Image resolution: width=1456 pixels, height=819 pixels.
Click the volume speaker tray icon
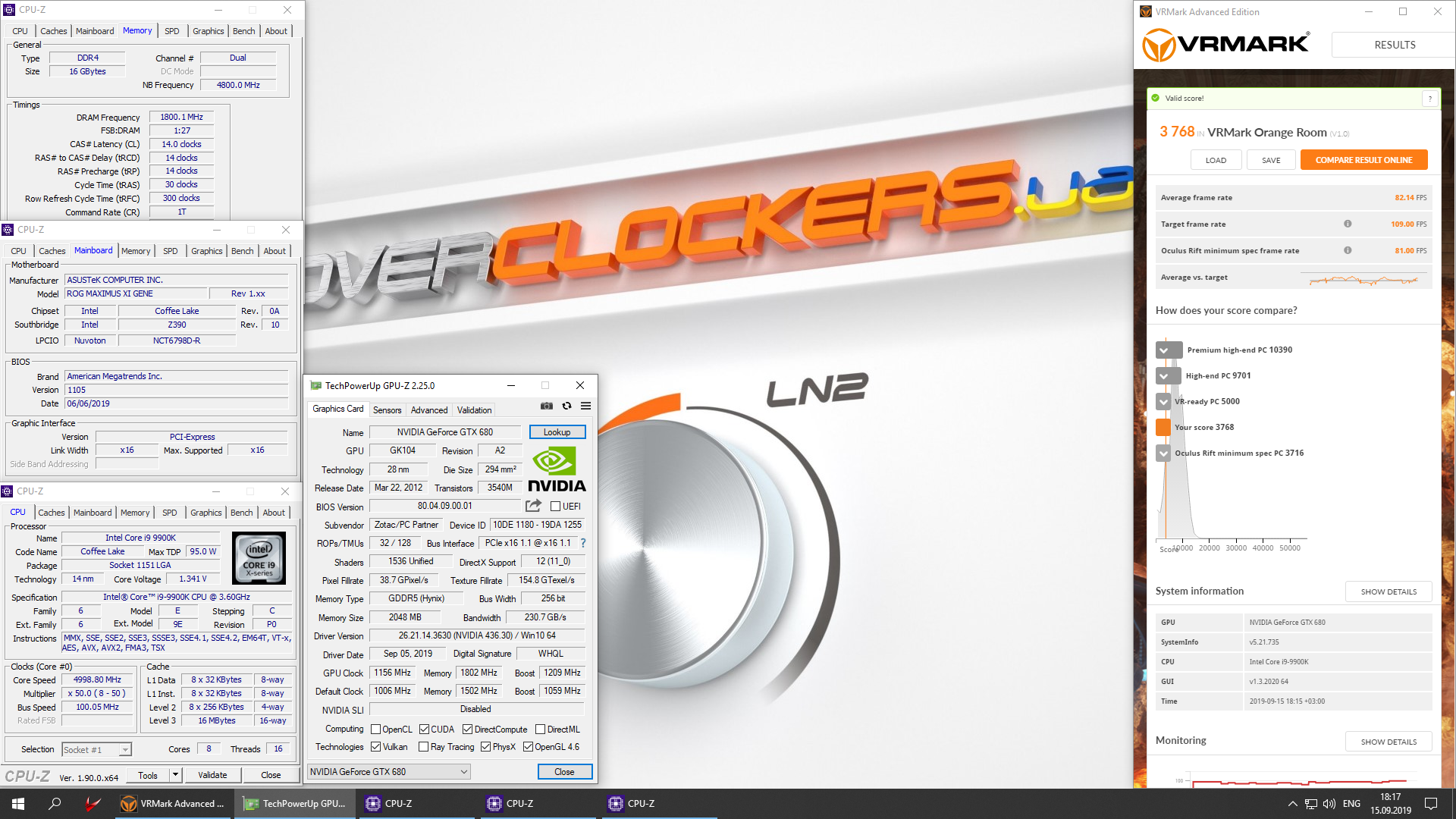point(1329,804)
